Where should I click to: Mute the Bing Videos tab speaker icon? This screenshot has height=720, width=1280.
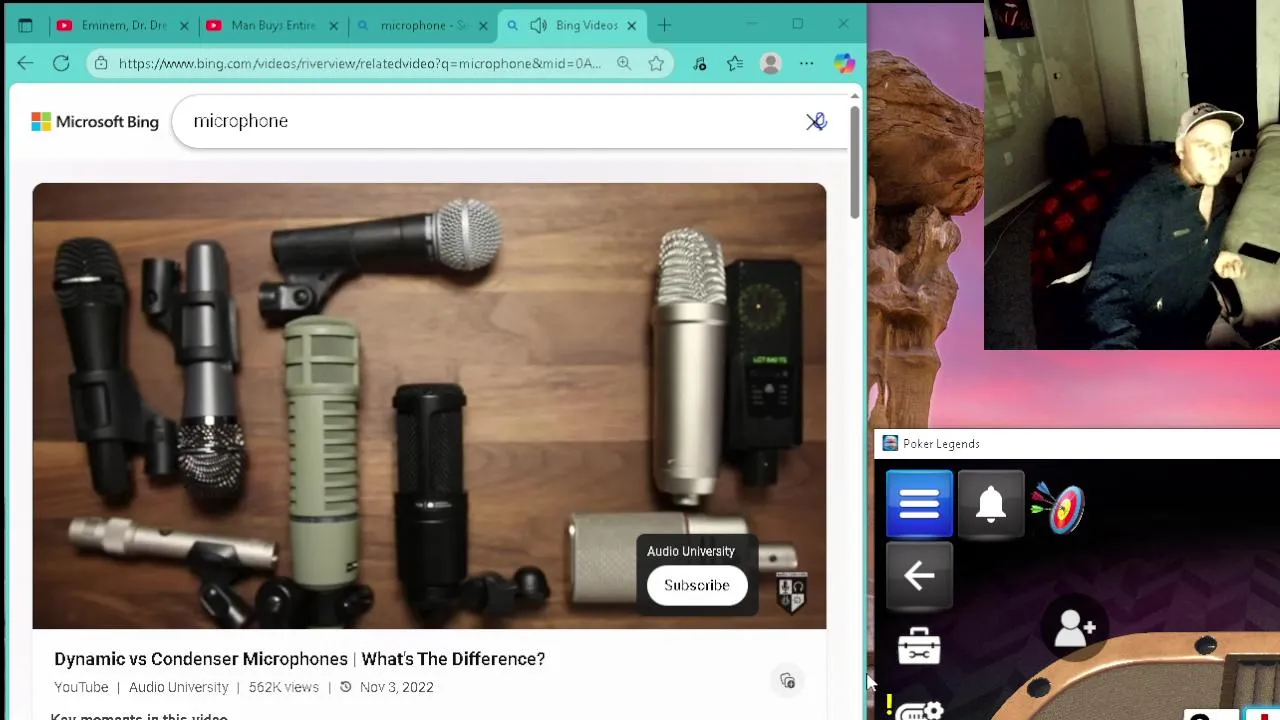[x=538, y=25]
